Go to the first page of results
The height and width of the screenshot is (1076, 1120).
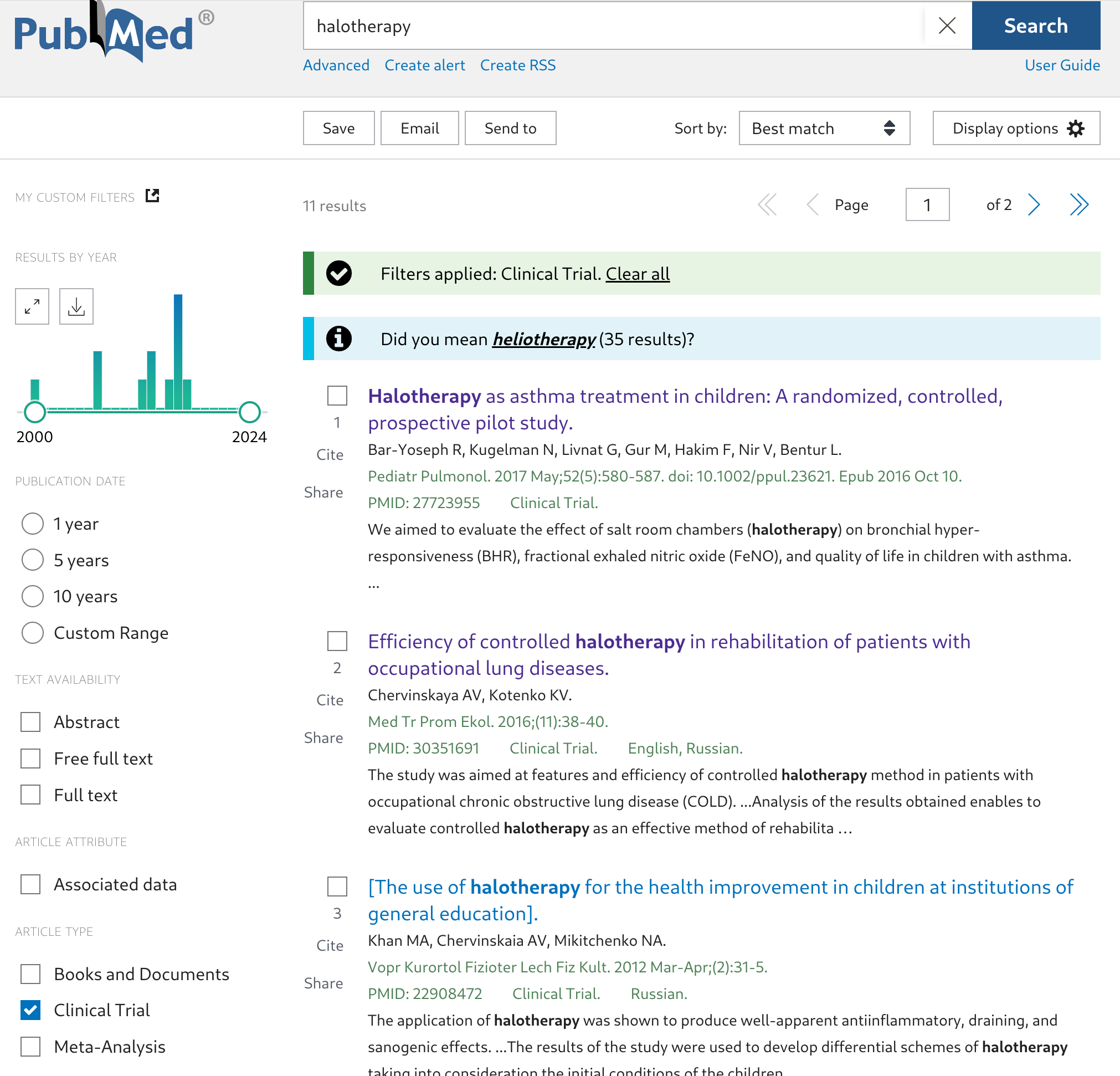[x=767, y=204]
